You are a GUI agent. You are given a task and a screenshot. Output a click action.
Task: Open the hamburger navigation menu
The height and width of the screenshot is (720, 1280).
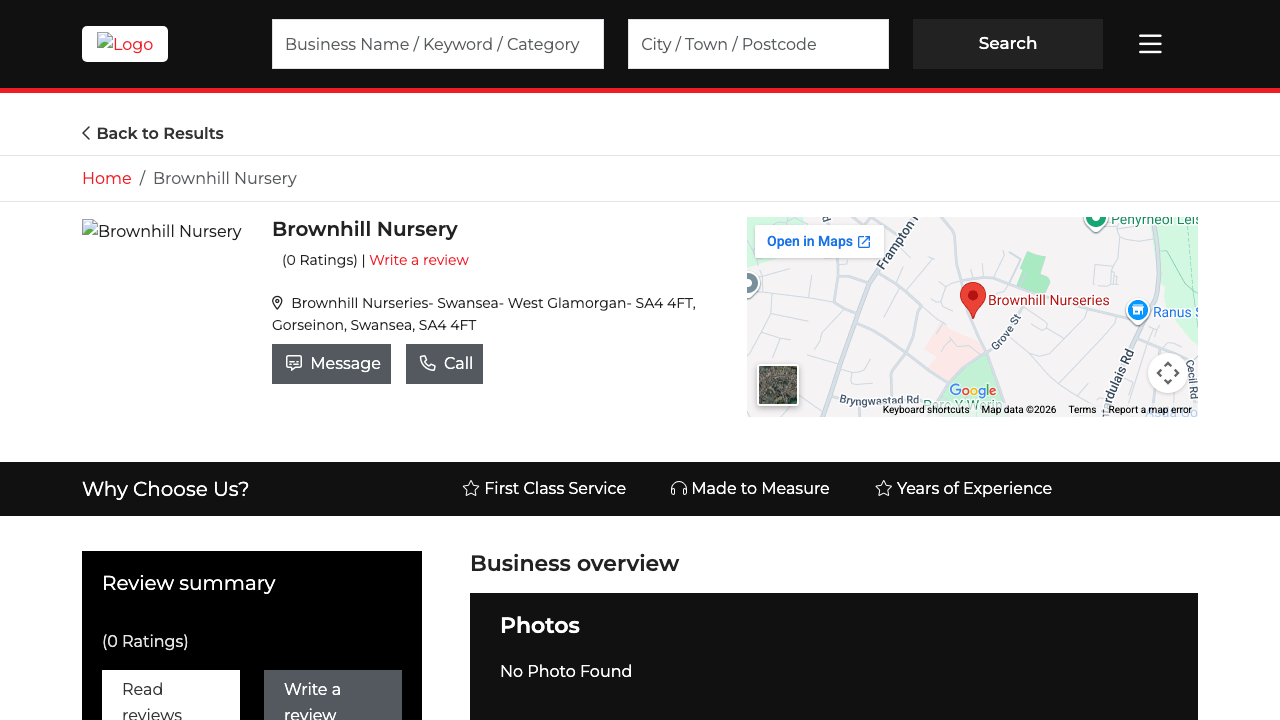[1149, 43]
